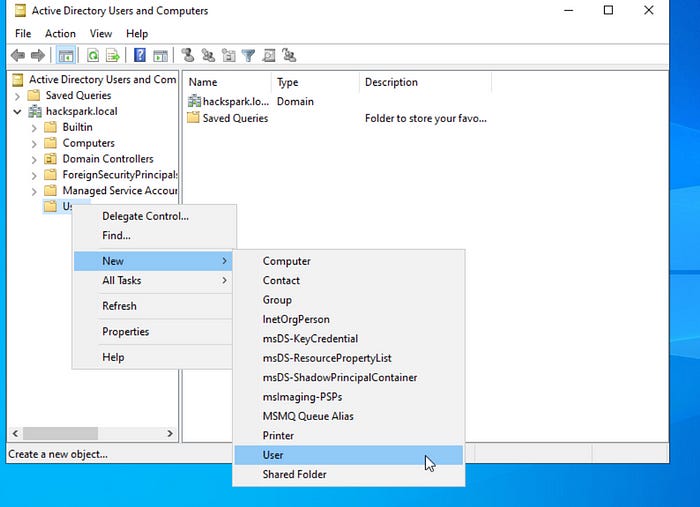Open the Help menu in menu bar
The height and width of the screenshot is (507, 700).
(137, 34)
